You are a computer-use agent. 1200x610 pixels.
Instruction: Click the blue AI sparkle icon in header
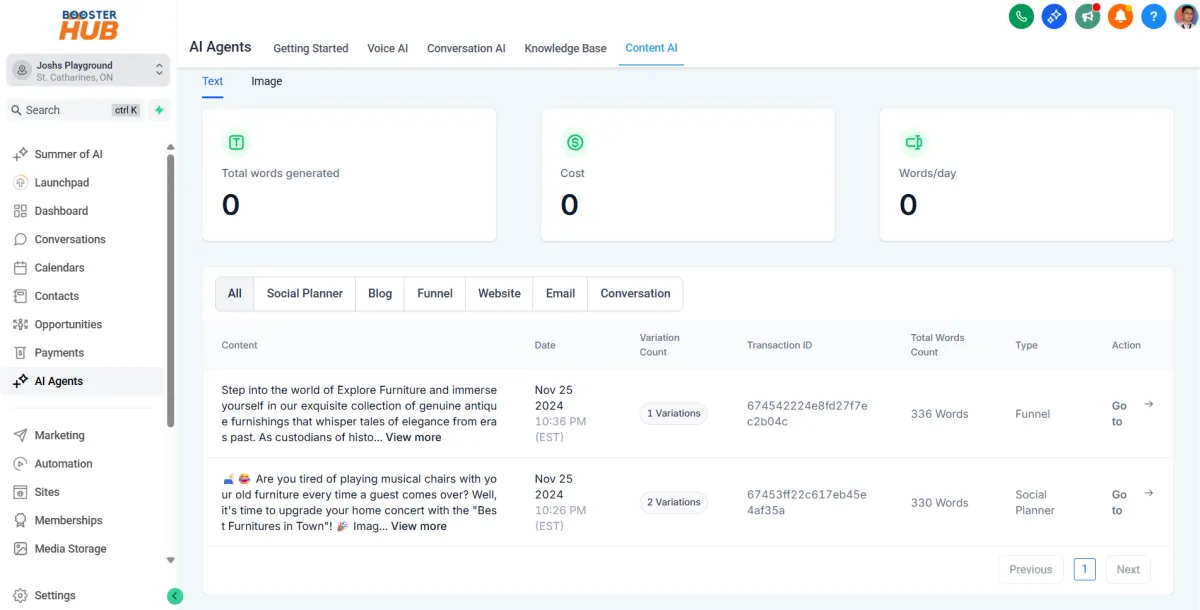[x=1054, y=16]
